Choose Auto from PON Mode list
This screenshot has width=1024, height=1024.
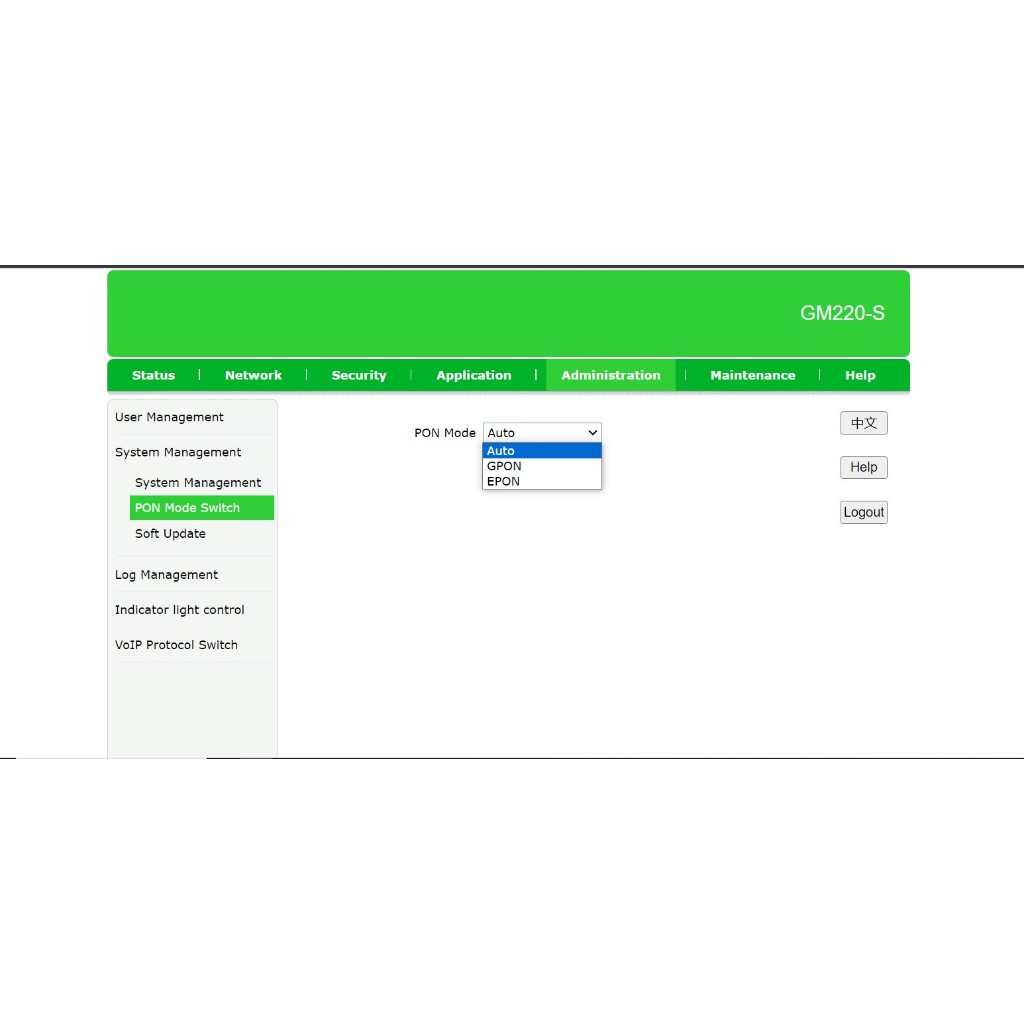pyautogui.click(x=541, y=451)
